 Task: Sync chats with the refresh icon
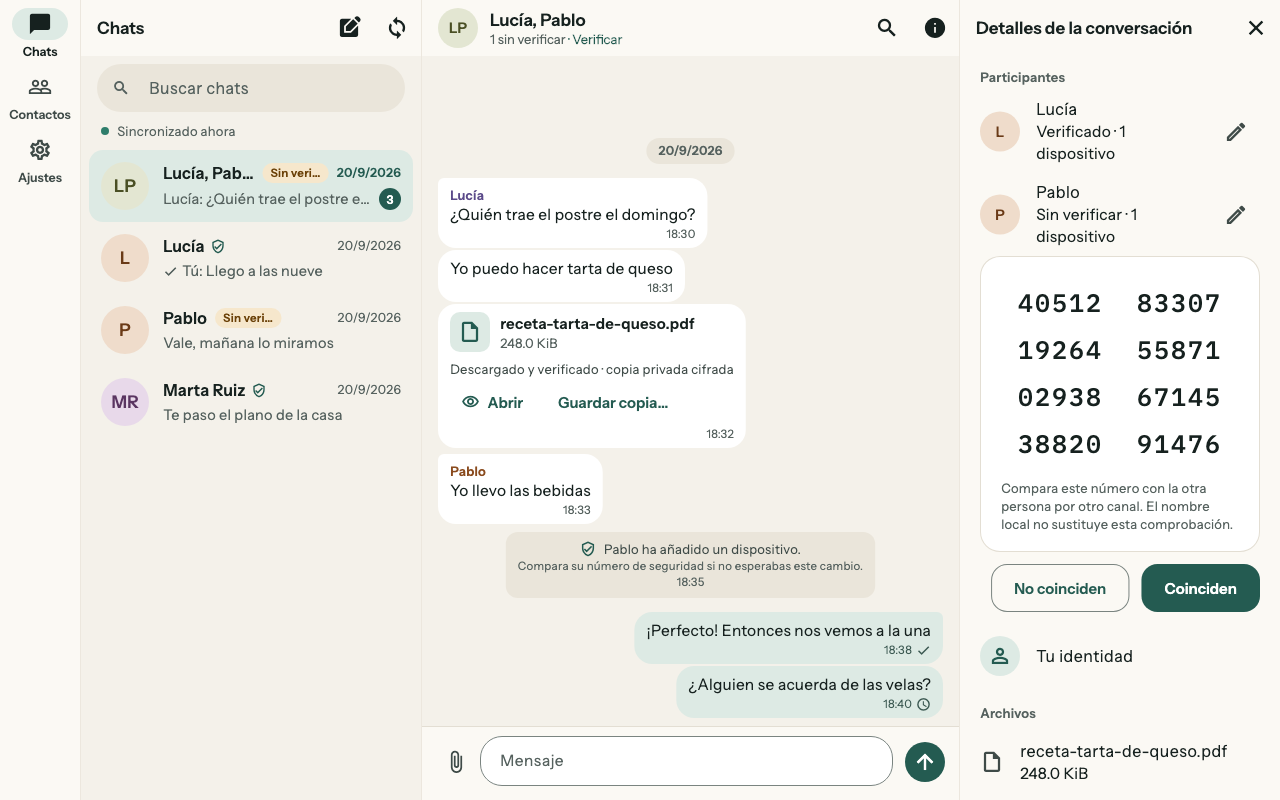pyautogui.click(x=397, y=28)
